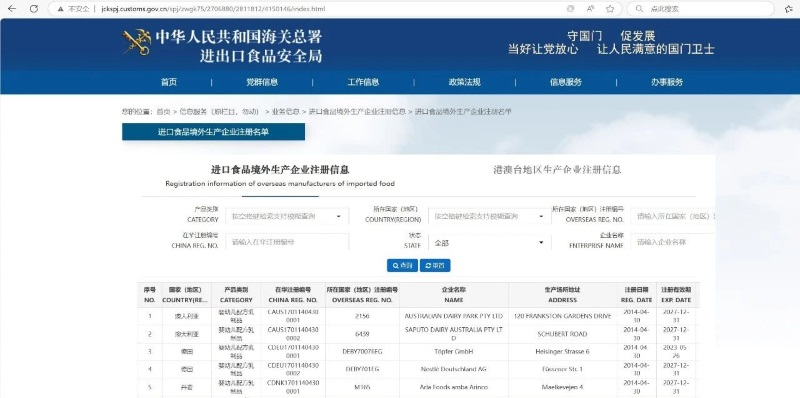
Task: Expand the COUNTRY(REGION) dropdown
Action: (x=489, y=216)
